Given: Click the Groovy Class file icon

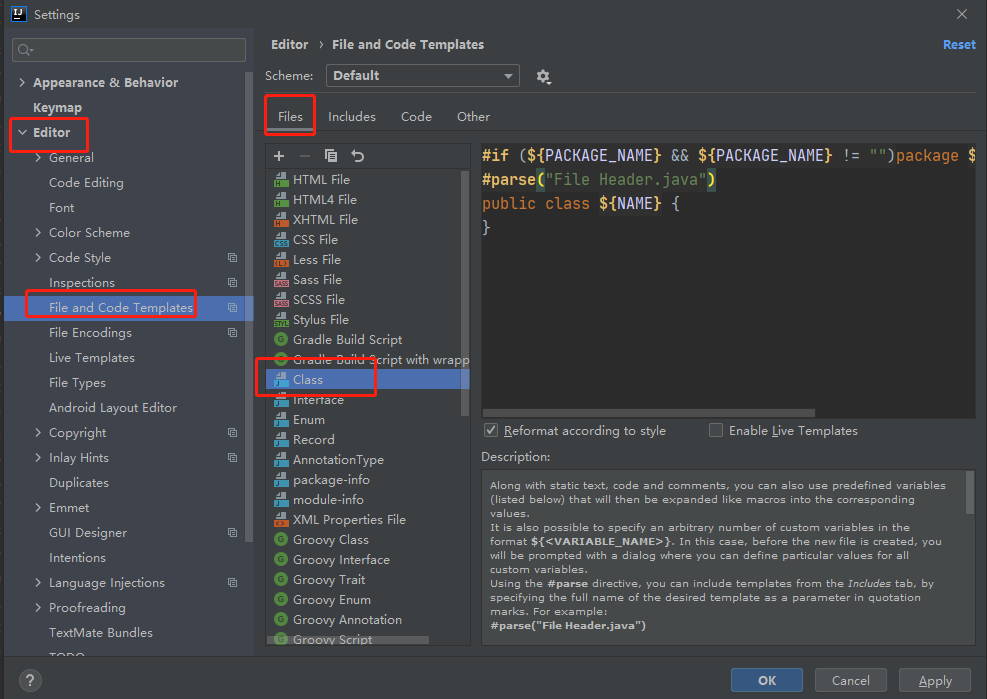Looking at the screenshot, I should (281, 540).
